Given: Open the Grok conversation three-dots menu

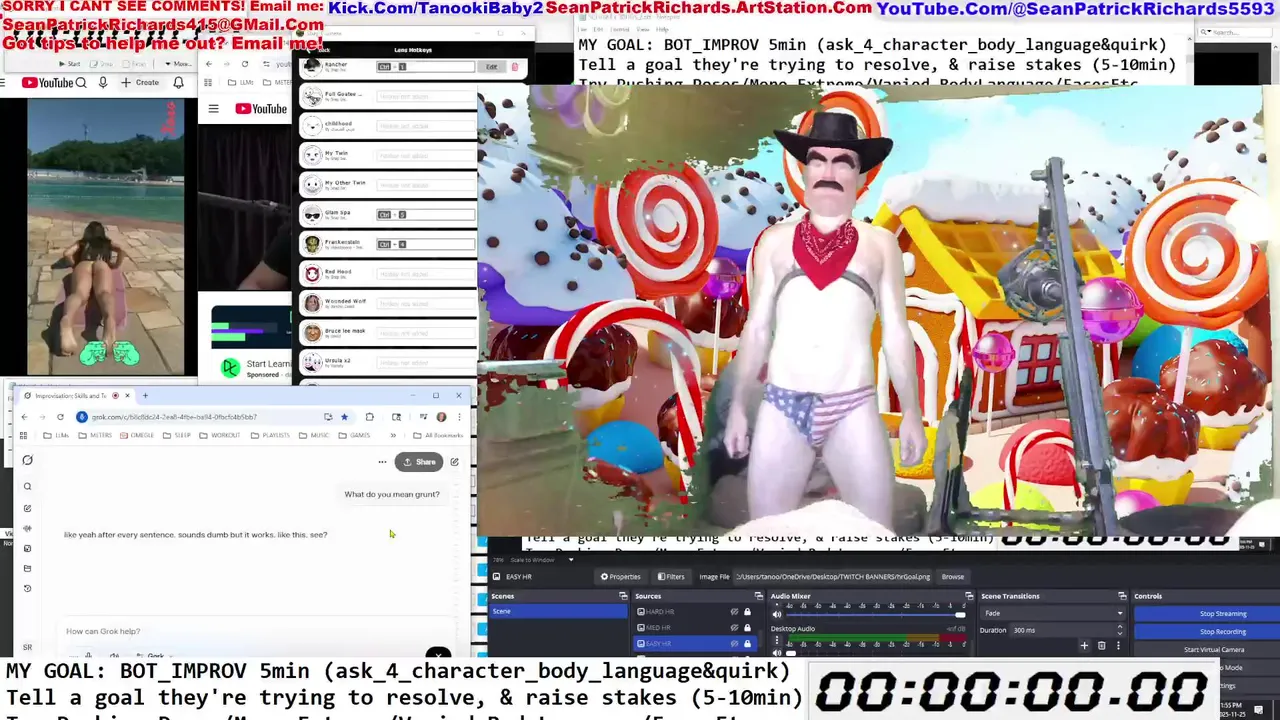Looking at the screenshot, I should [382, 462].
